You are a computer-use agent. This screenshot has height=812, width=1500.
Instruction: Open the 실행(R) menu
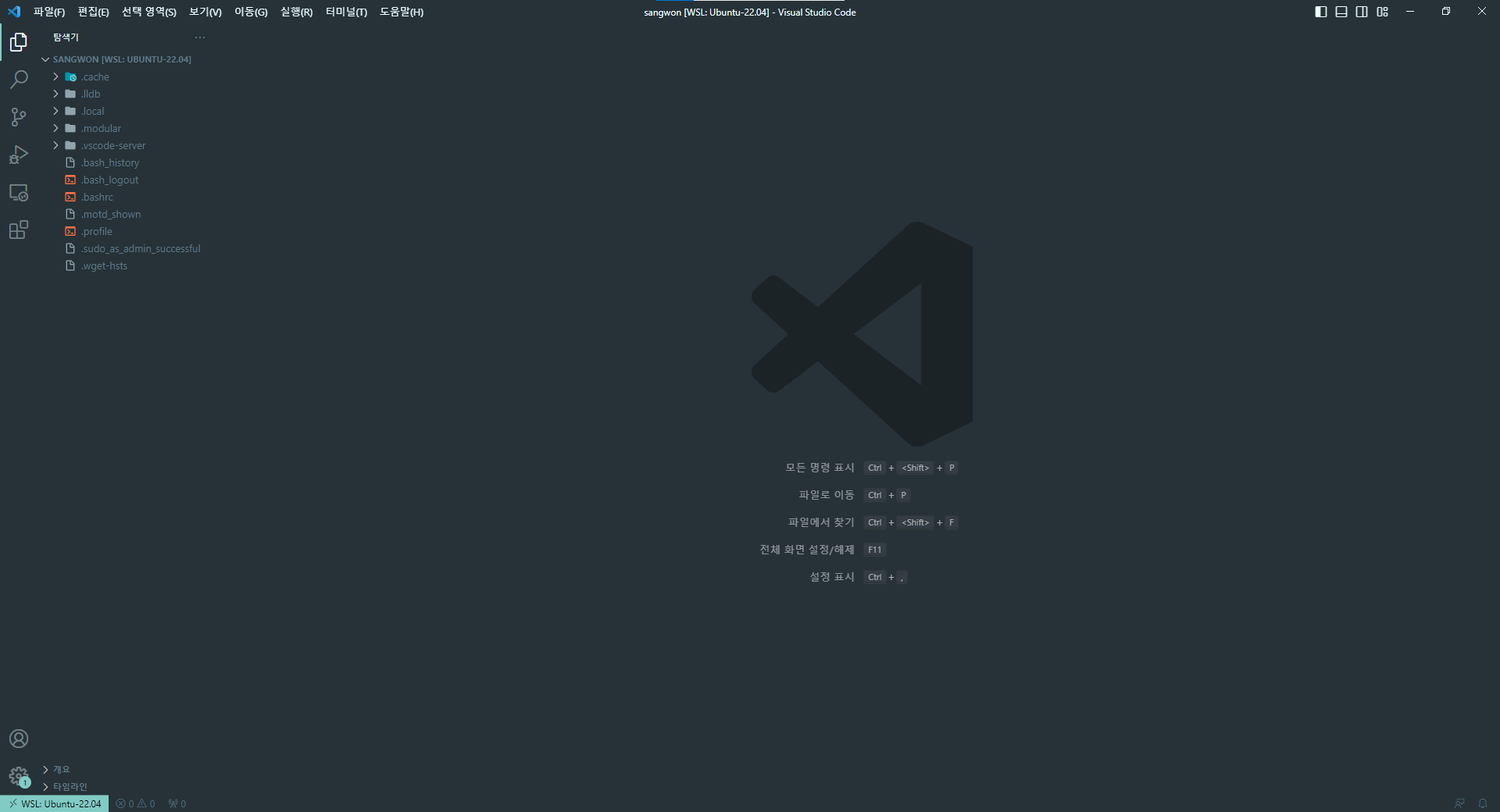296,12
